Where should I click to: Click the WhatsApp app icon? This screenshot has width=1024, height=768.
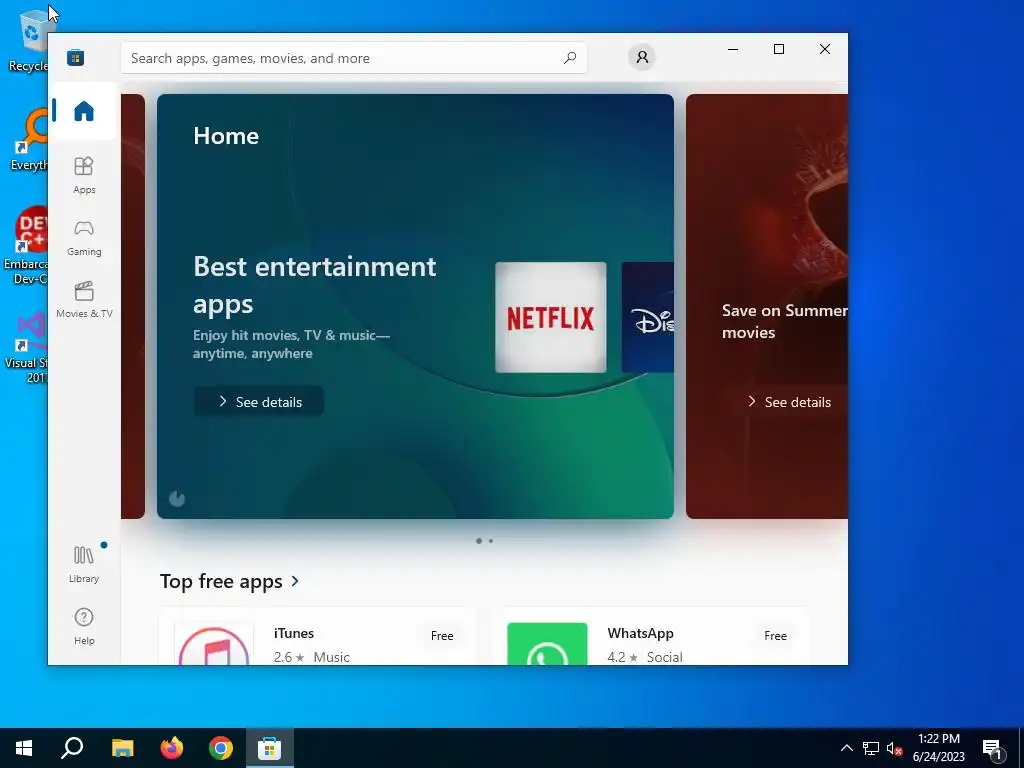coord(547,644)
